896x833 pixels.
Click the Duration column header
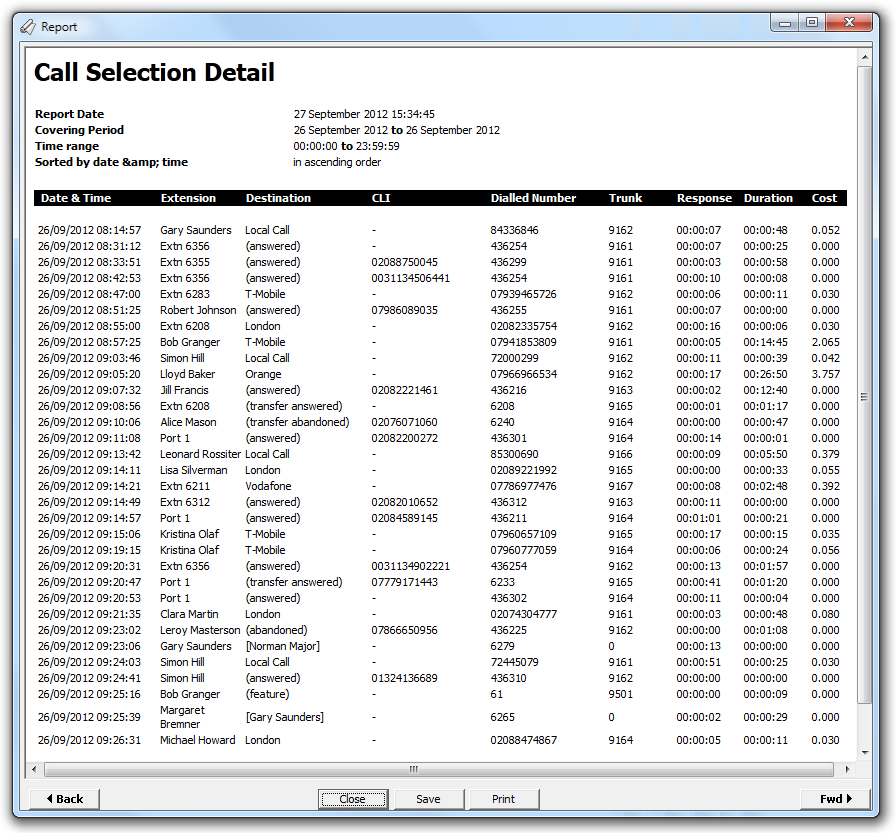[768, 198]
